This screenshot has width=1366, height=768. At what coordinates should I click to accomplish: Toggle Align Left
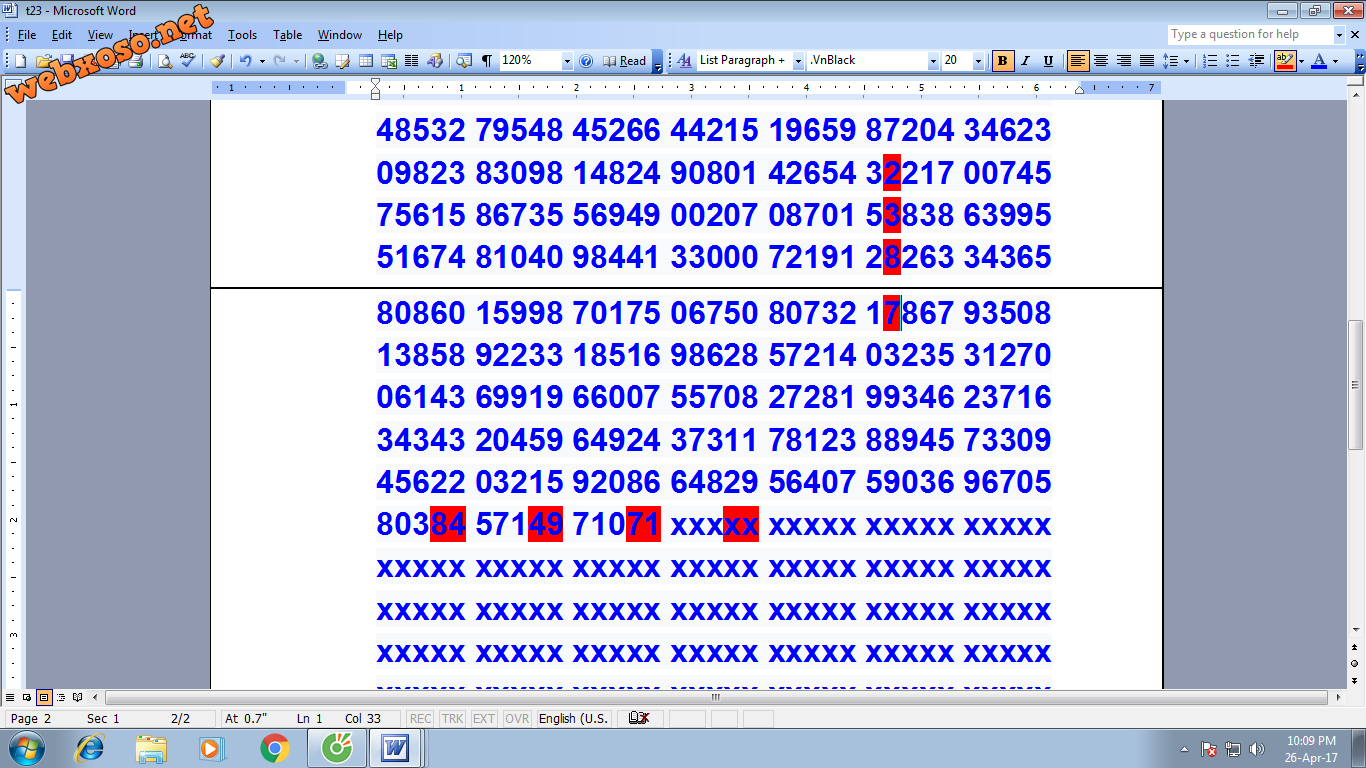click(x=1078, y=61)
